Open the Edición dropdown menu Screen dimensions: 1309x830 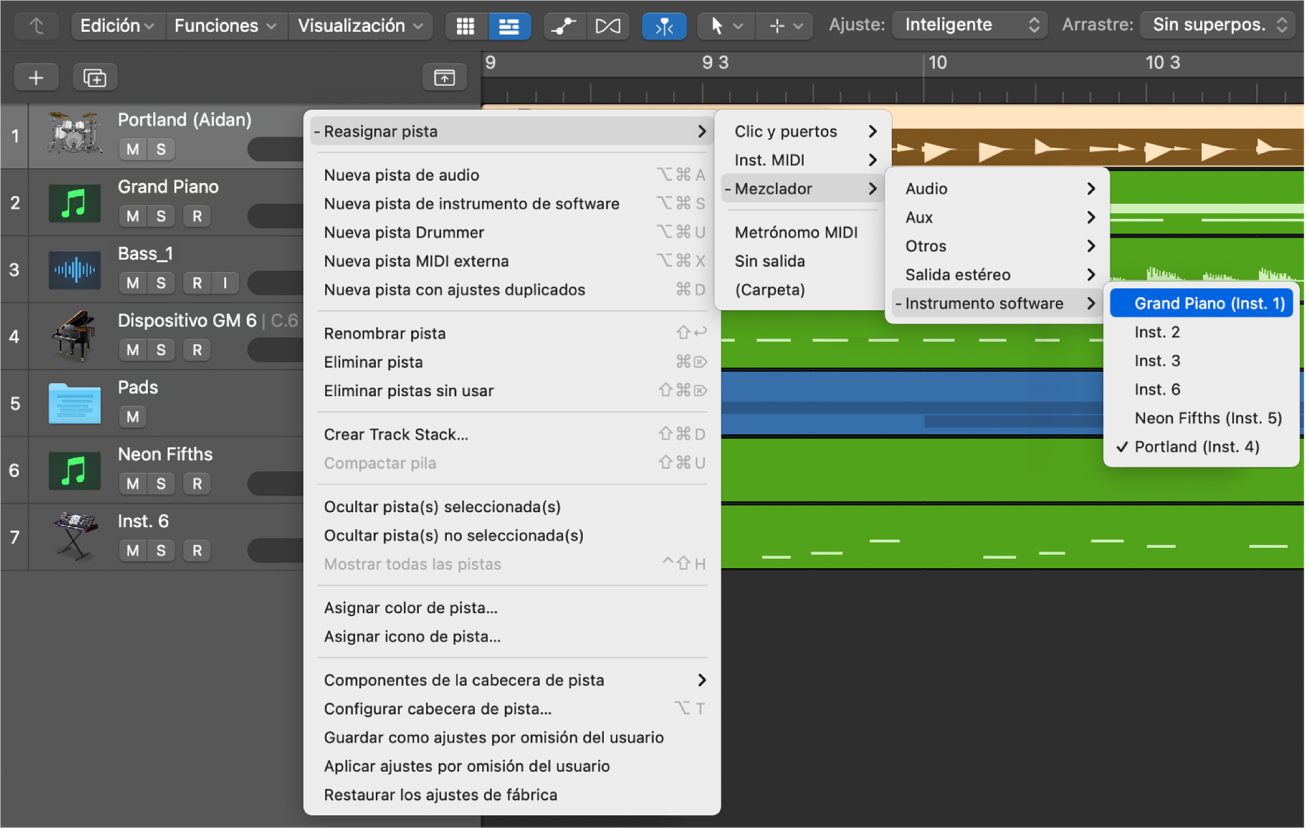pos(117,26)
